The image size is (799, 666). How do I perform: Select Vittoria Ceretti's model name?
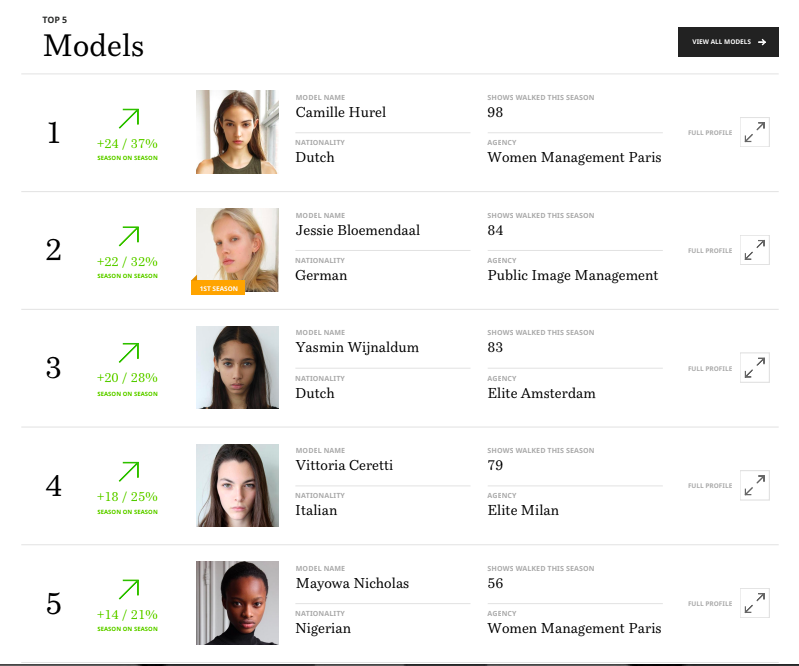(x=344, y=466)
